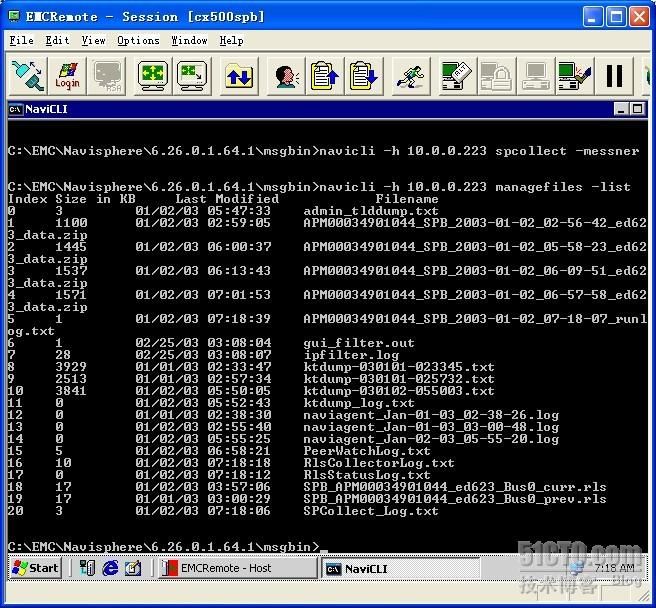Click the talking head chat icon
Image resolution: width=656 pixels, height=608 pixels.
click(286, 76)
